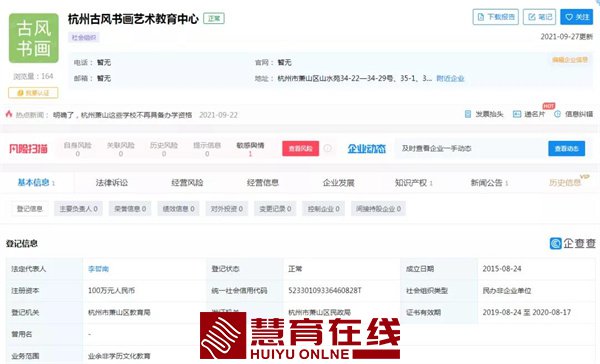This screenshot has width=600, height=364.
Task: Open the 发票抬头 invoice header icon
Action: coord(468,114)
